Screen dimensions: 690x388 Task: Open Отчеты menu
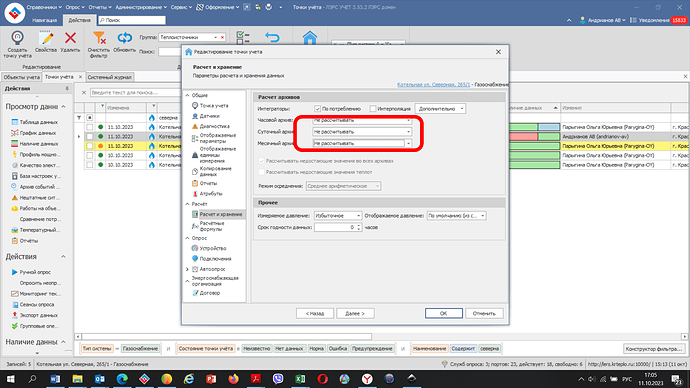pos(100,7)
